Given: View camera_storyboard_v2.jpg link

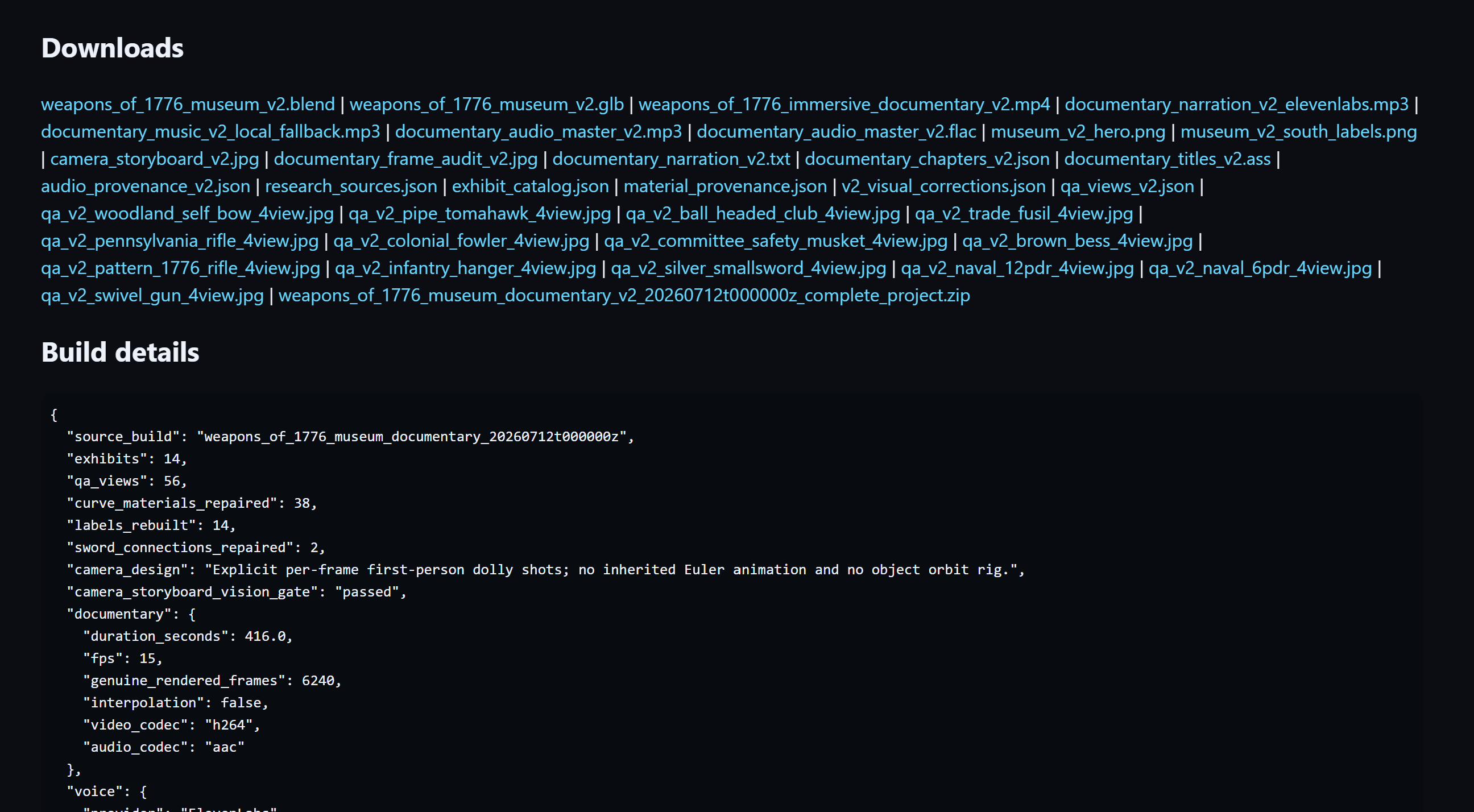Looking at the screenshot, I should point(155,159).
